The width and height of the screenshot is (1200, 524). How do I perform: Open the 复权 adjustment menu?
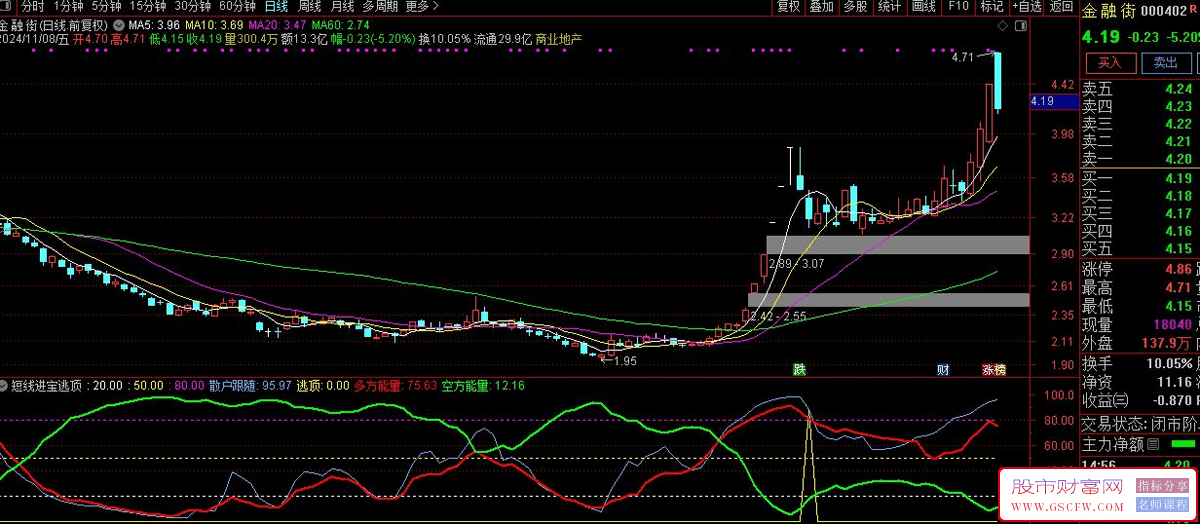coord(788,7)
